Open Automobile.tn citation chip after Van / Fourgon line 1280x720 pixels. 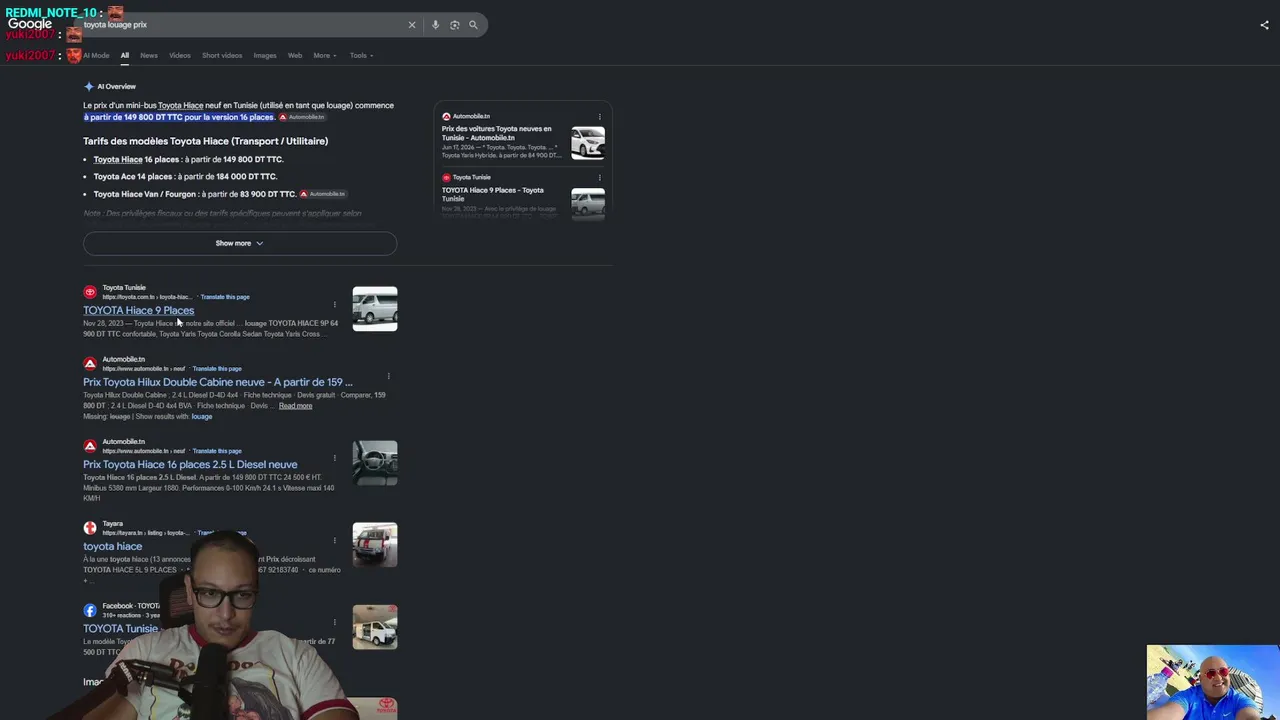[322, 194]
